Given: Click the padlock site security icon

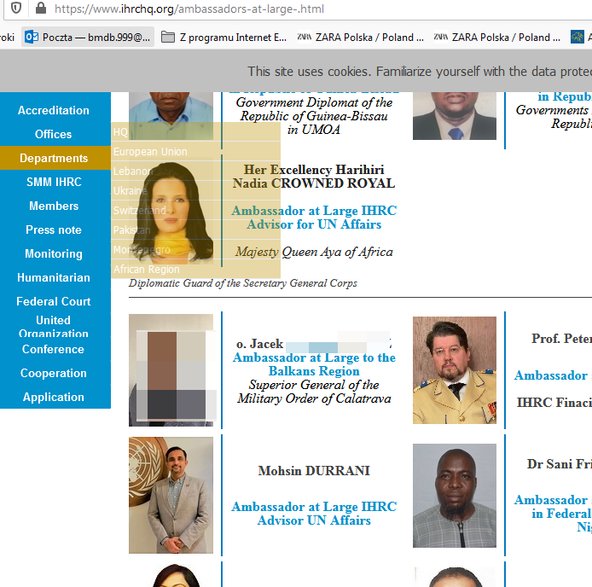Looking at the screenshot, I should click(41, 8).
